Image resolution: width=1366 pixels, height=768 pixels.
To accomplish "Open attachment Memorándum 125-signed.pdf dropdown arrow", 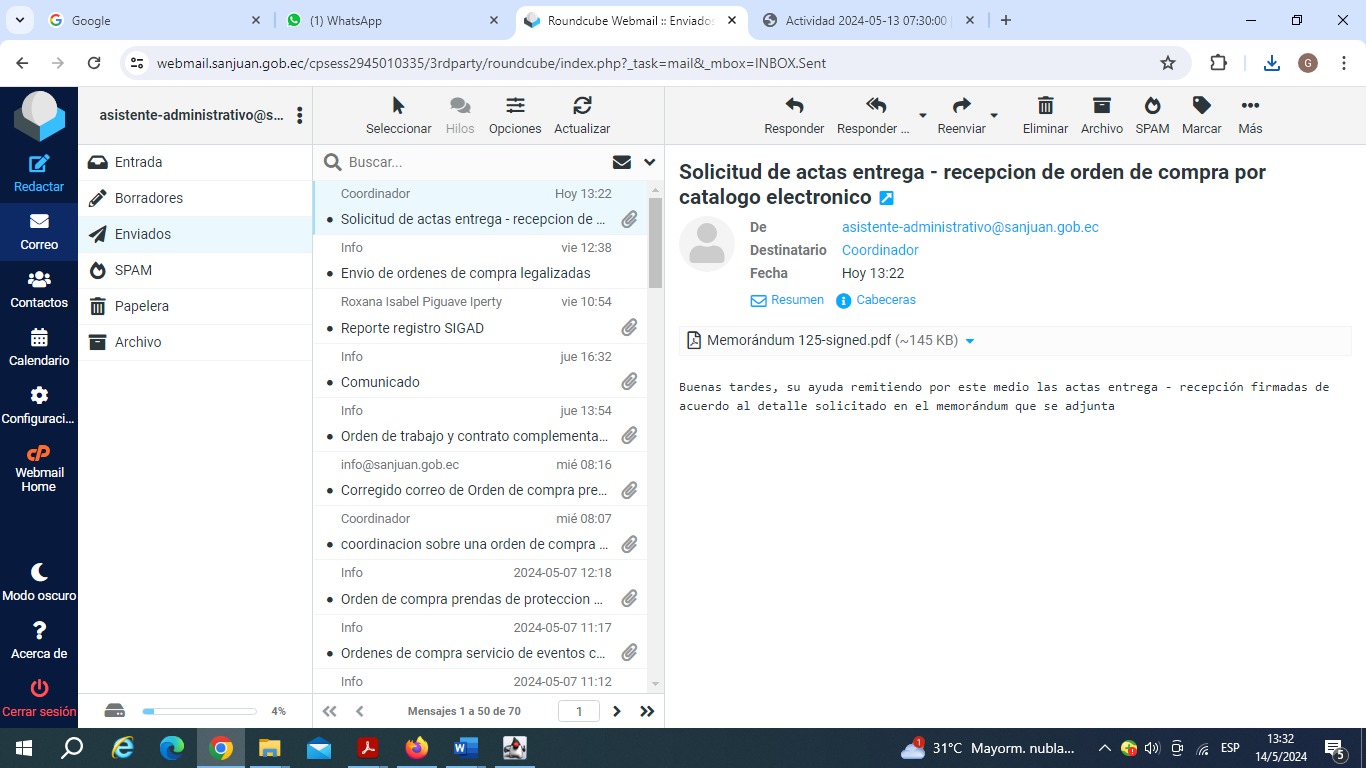I will [x=970, y=341].
